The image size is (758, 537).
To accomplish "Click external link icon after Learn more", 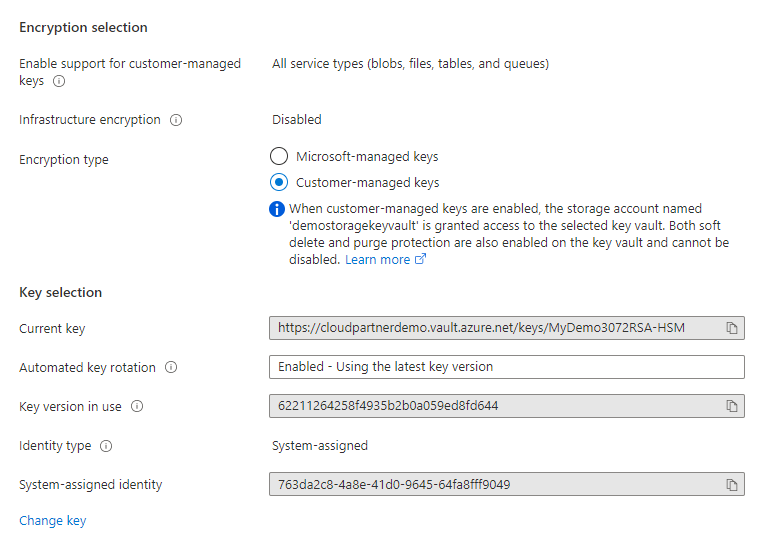I will click(421, 260).
